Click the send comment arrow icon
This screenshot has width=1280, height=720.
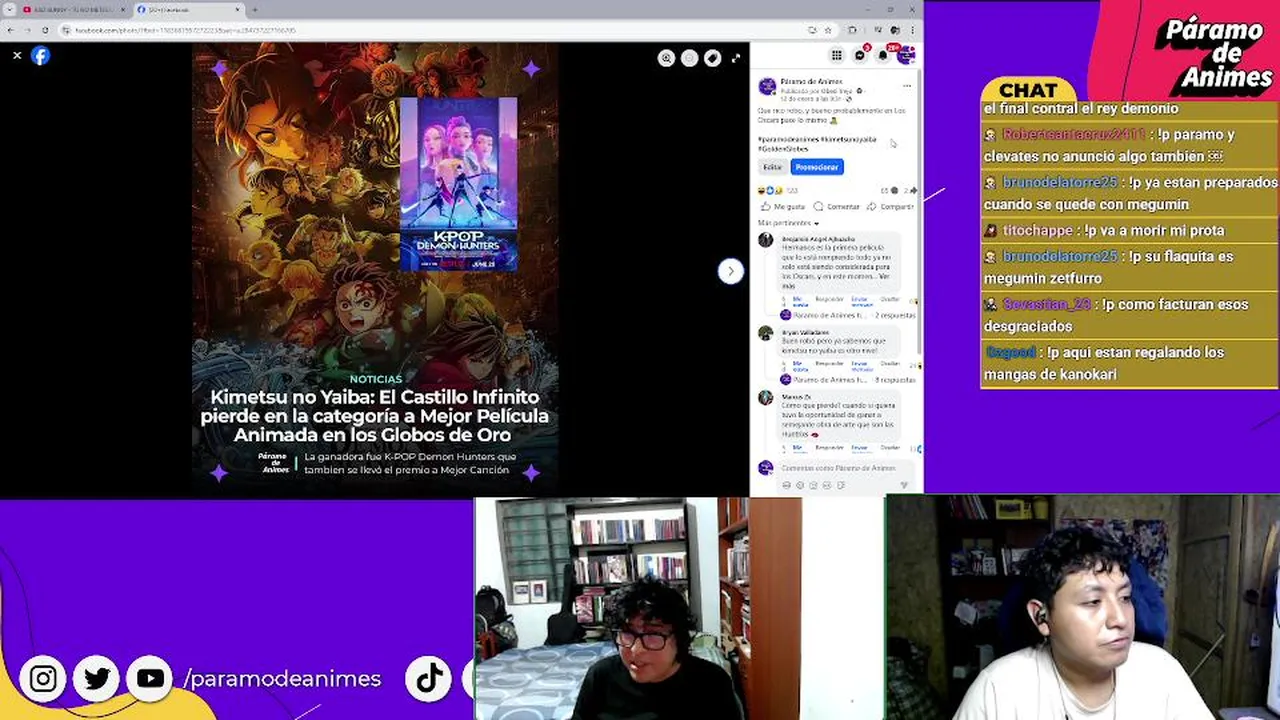(904, 485)
